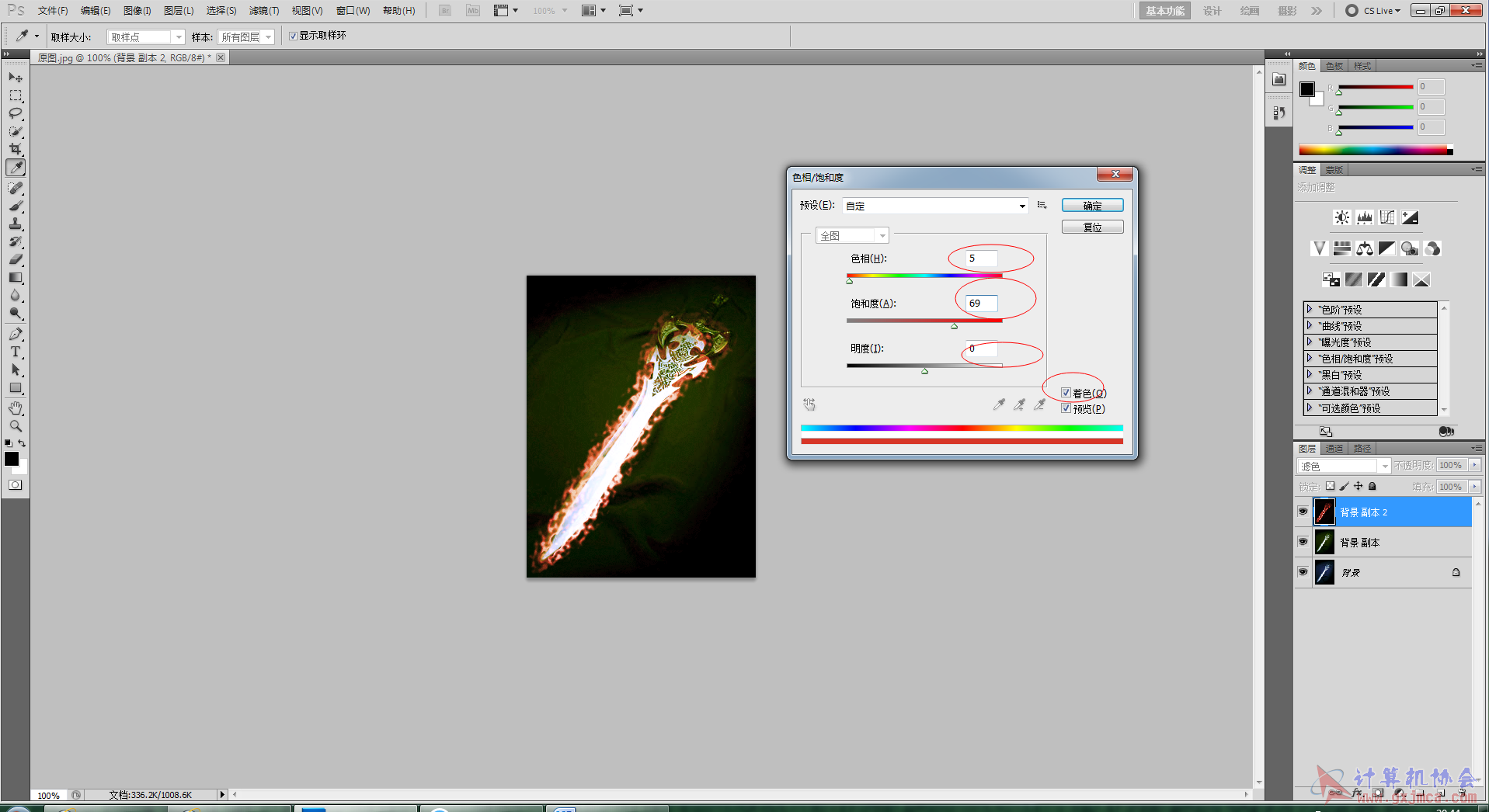The height and width of the screenshot is (812, 1489).
Task: Add a Levels adjustment
Action: point(1364,217)
